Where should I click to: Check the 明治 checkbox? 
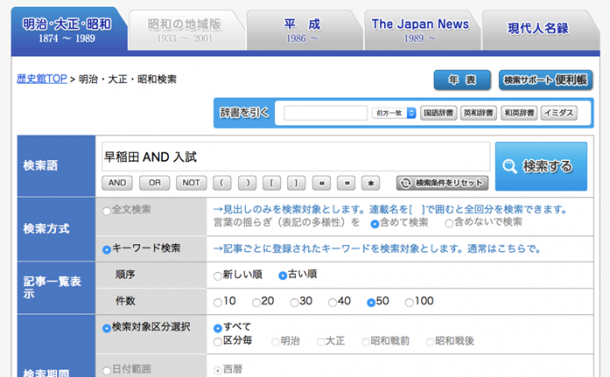point(275,342)
